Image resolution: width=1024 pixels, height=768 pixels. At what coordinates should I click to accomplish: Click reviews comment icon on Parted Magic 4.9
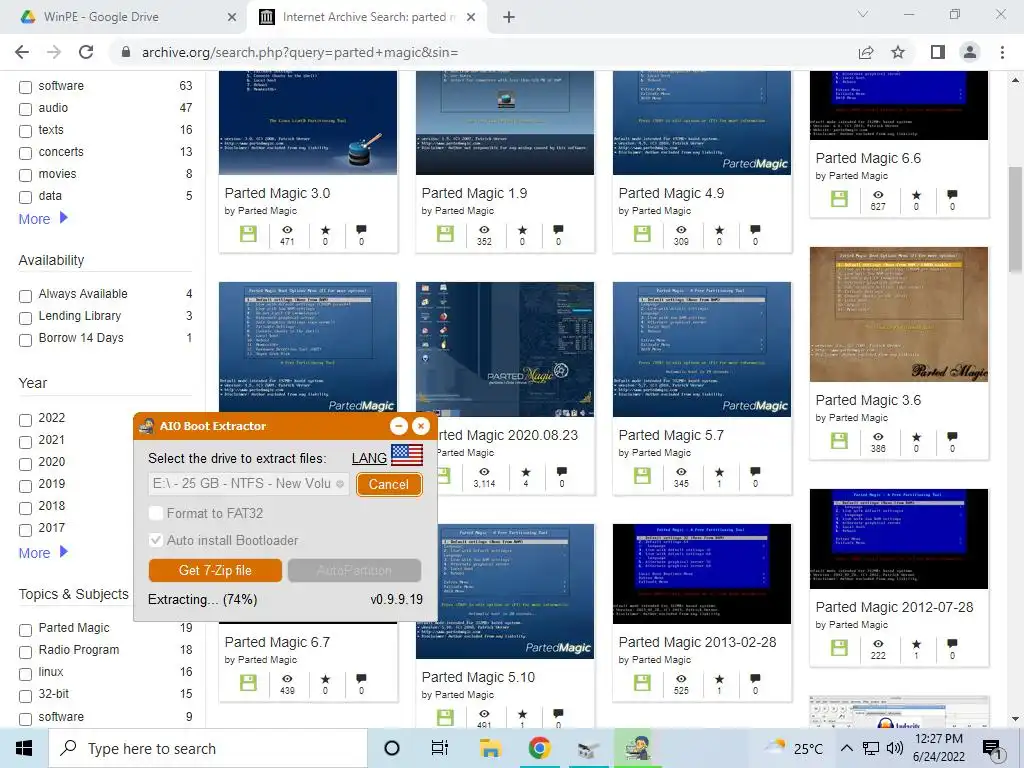tap(755, 229)
